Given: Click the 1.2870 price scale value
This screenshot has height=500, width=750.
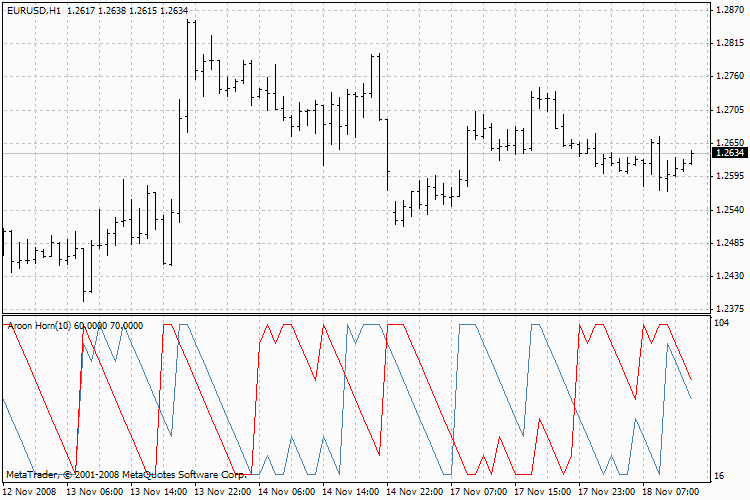Looking at the screenshot, I should (730, 10).
